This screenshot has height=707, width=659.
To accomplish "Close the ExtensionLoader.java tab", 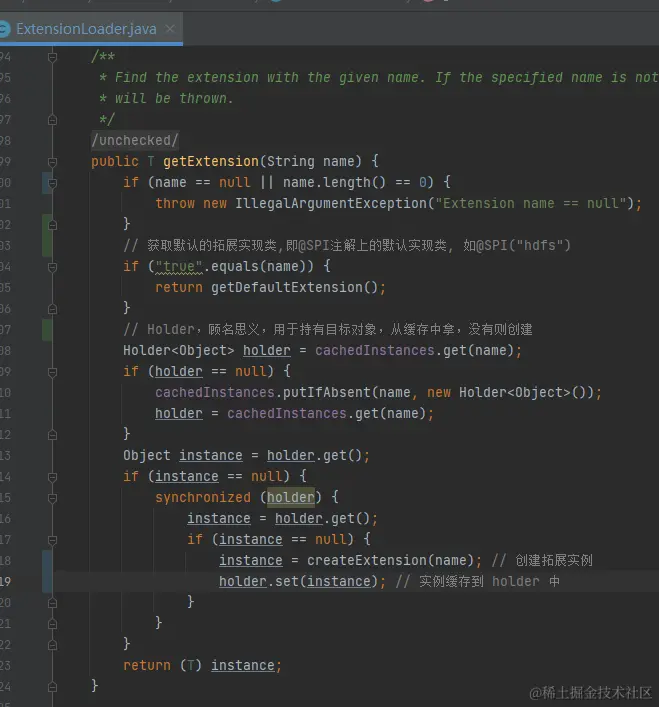I will [170, 29].
